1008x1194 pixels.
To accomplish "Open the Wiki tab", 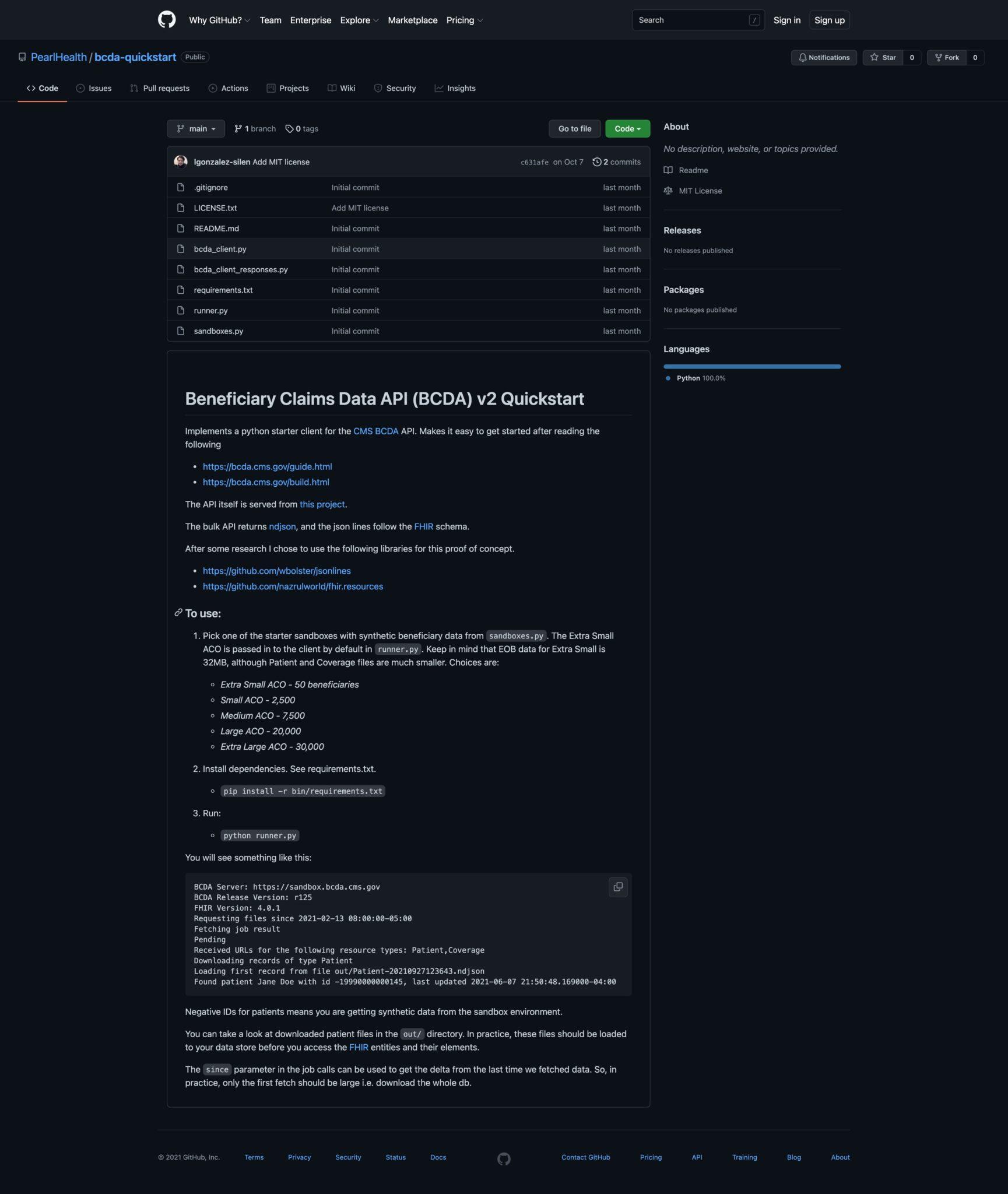I will click(342, 88).
